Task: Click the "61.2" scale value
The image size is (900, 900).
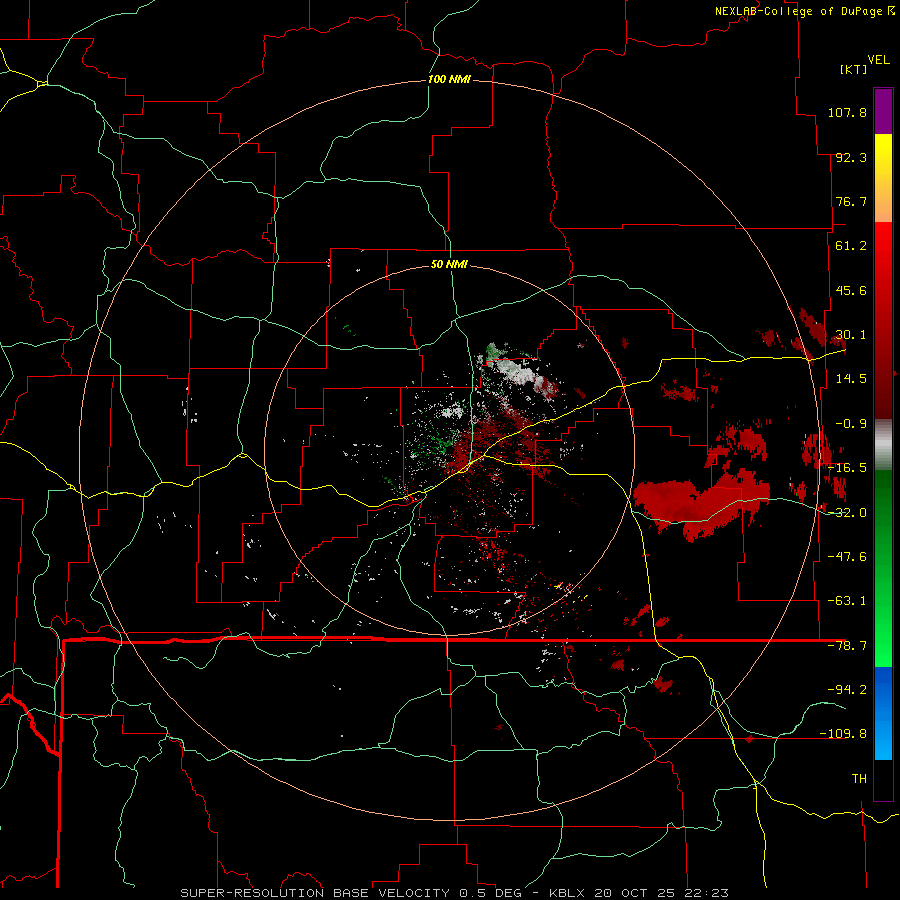Action: point(851,246)
